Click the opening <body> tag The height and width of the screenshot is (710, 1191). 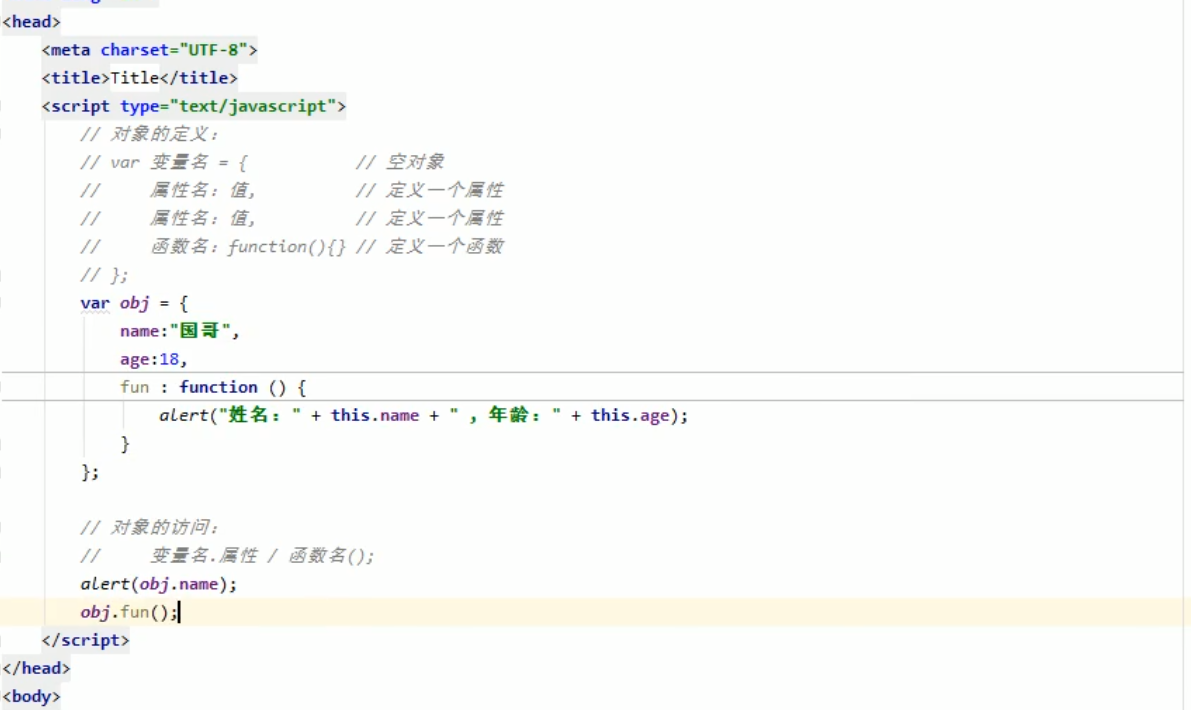coord(31,696)
